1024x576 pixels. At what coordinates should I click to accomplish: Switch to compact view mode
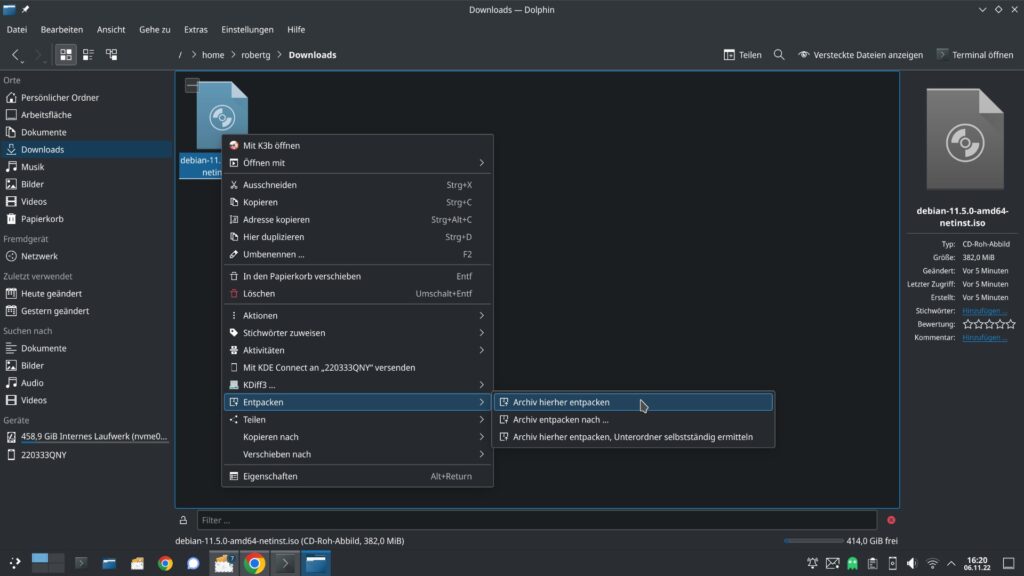click(x=88, y=55)
